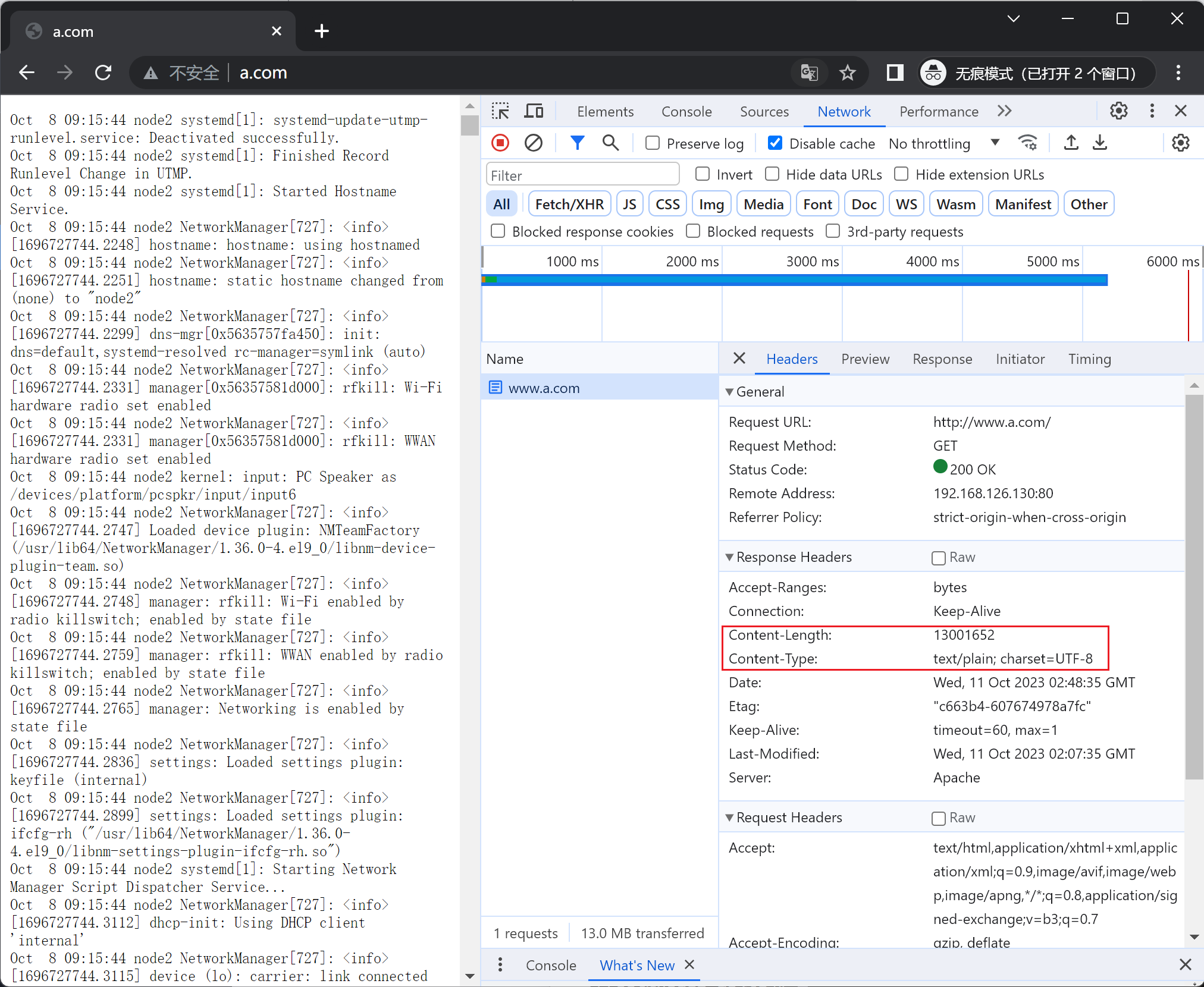Enable the Invert filter checkbox

click(702, 175)
